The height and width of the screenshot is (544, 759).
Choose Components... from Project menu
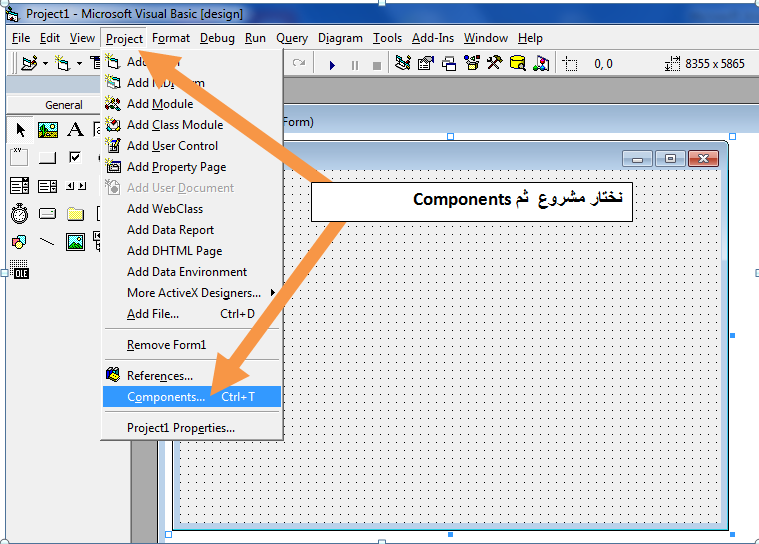click(193, 397)
